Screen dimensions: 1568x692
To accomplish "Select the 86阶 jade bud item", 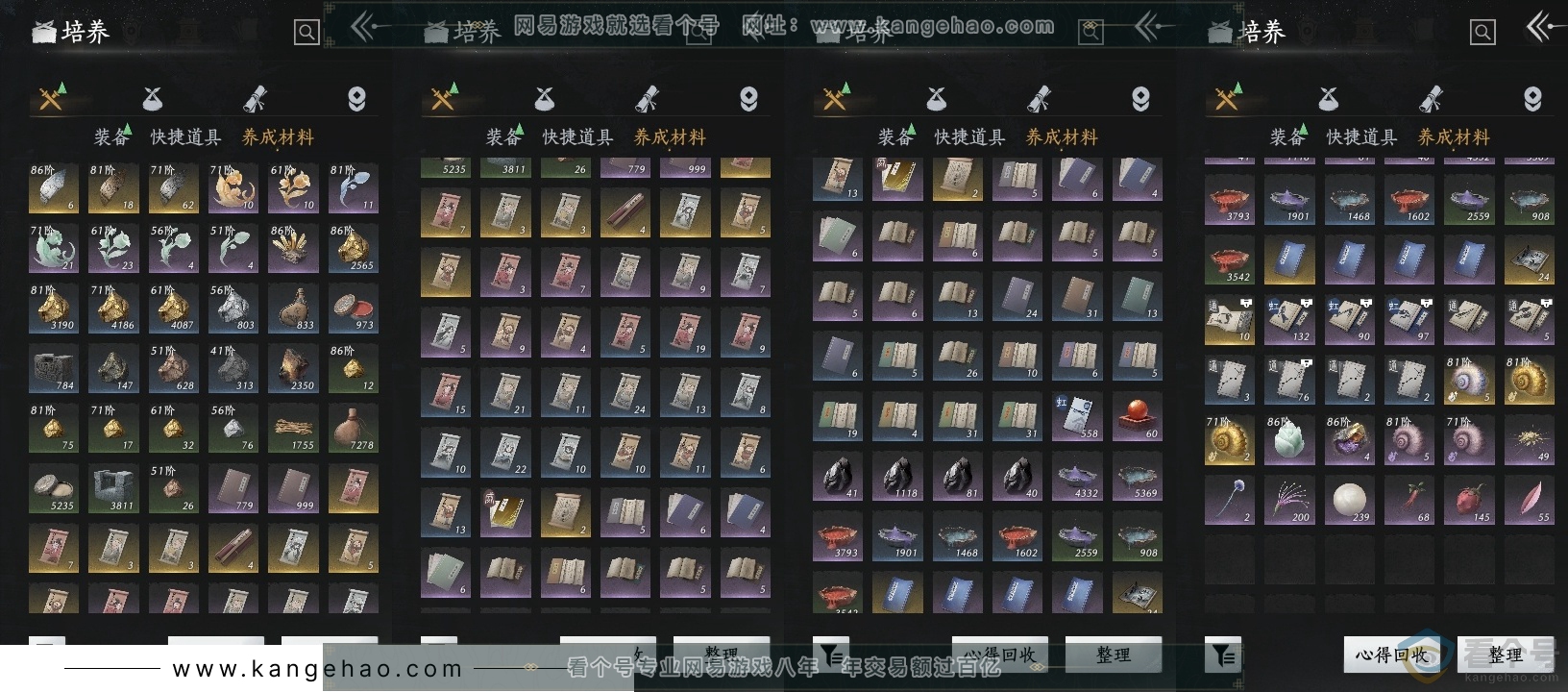I will tap(1289, 440).
